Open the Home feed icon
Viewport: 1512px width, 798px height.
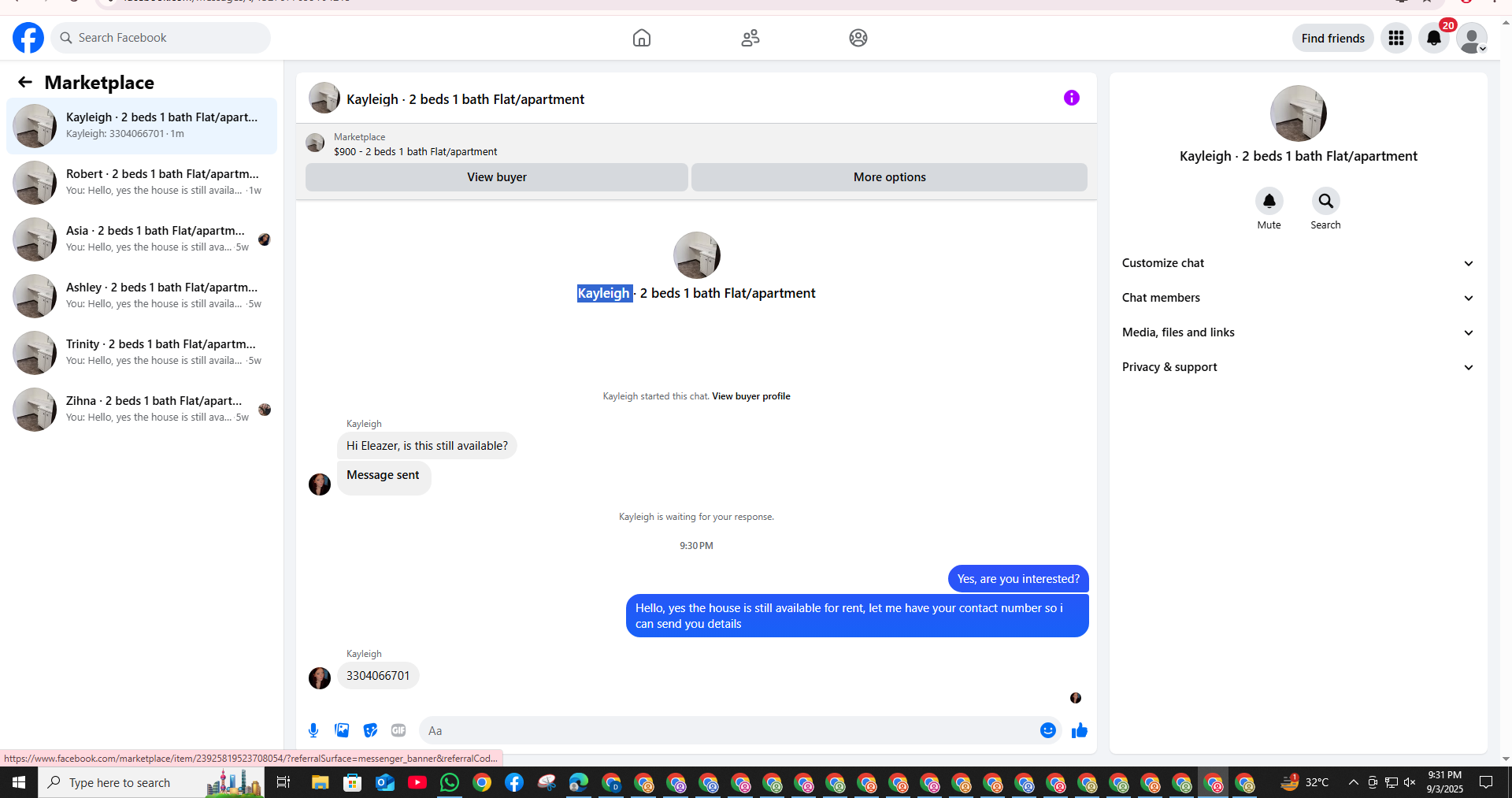(x=642, y=38)
